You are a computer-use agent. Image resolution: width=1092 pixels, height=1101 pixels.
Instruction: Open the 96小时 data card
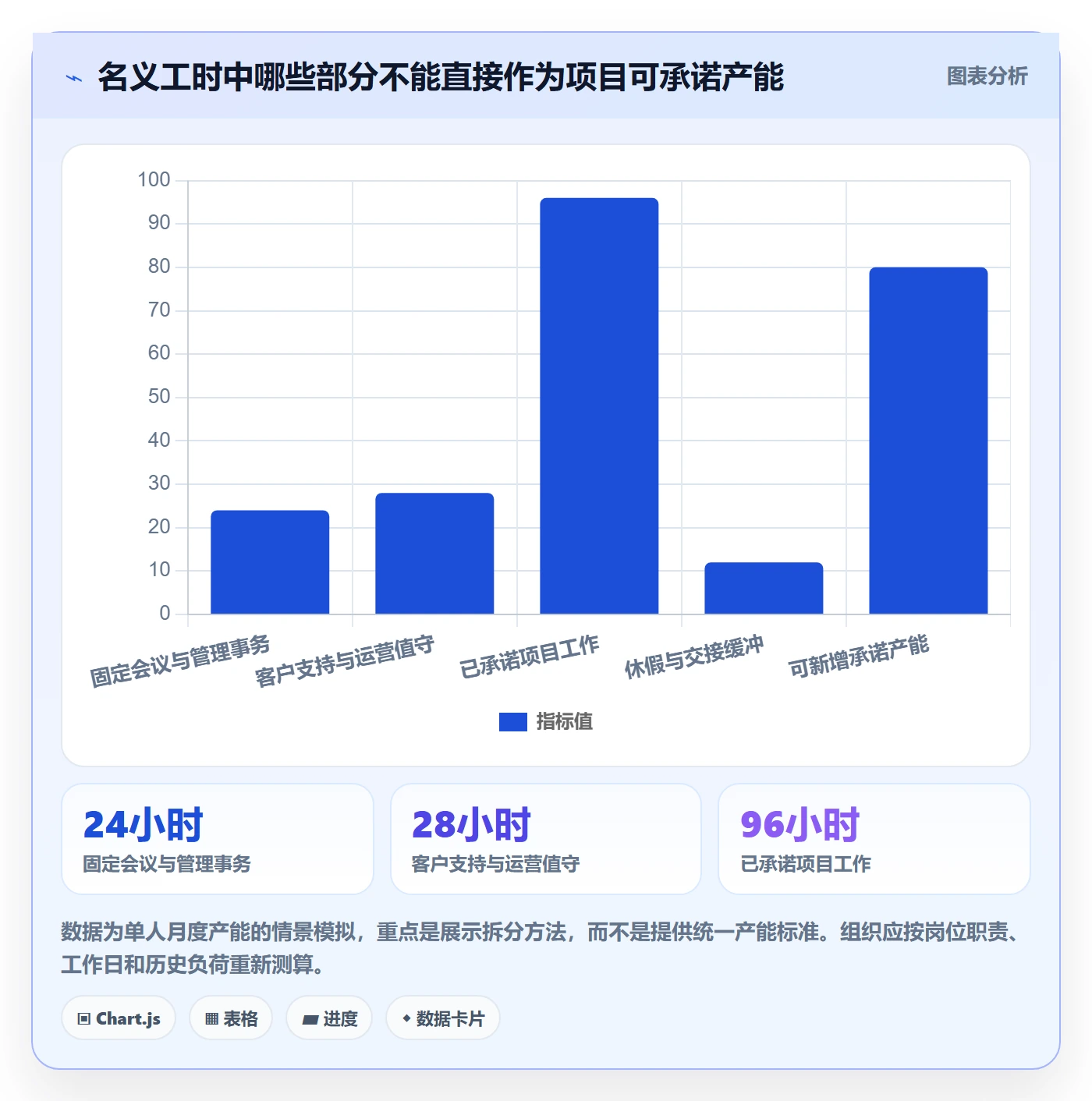coord(874,839)
